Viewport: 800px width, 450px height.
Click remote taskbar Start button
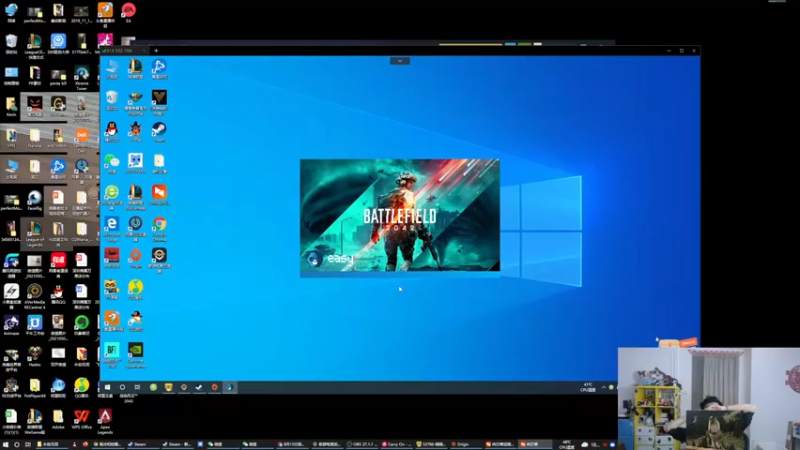pos(108,387)
